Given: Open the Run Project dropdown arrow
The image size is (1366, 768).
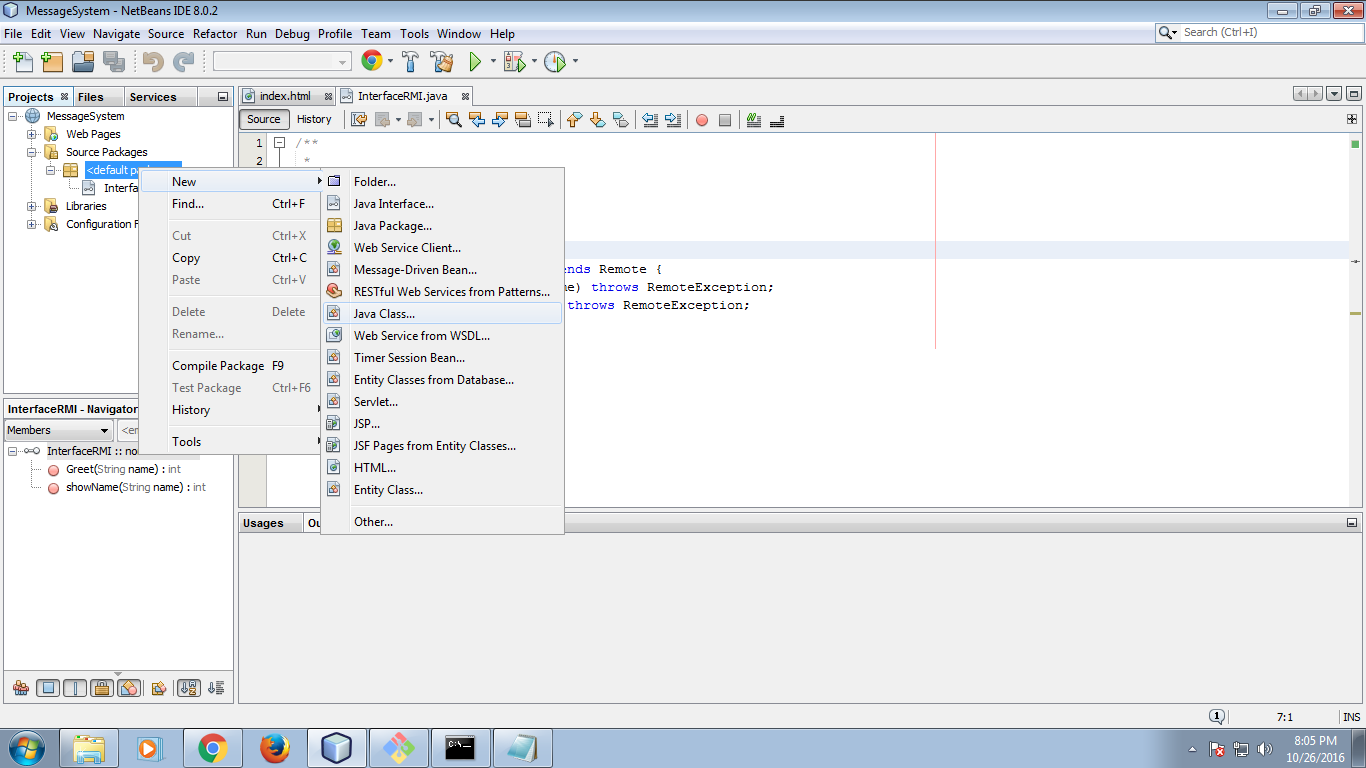Looking at the screenshot, I should click(493, 62).
